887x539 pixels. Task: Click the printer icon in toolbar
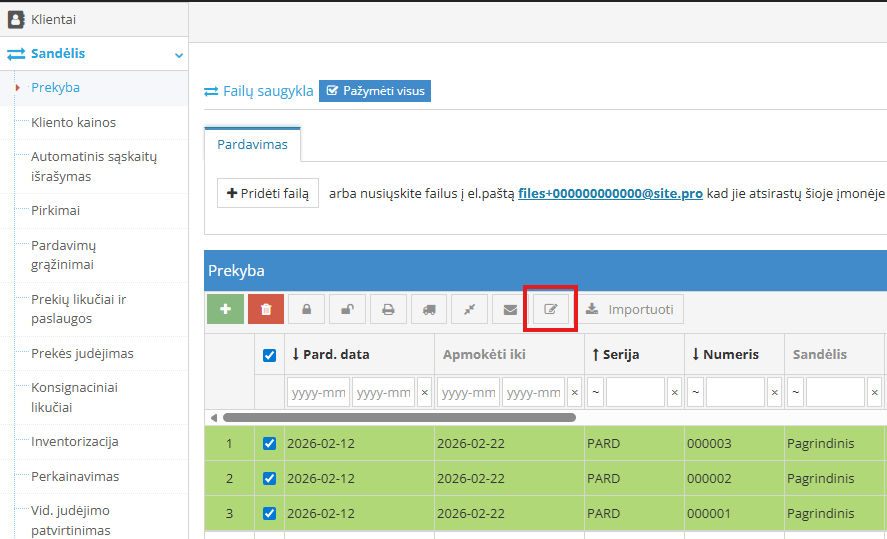point(388,310)
